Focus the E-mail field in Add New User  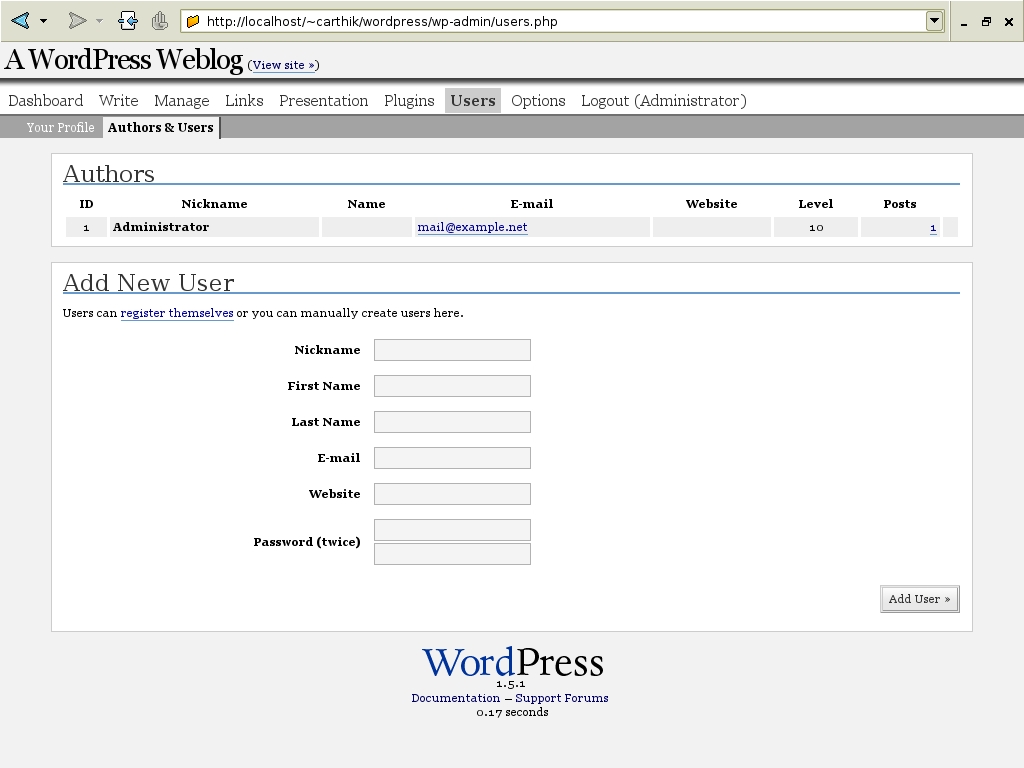452,458
